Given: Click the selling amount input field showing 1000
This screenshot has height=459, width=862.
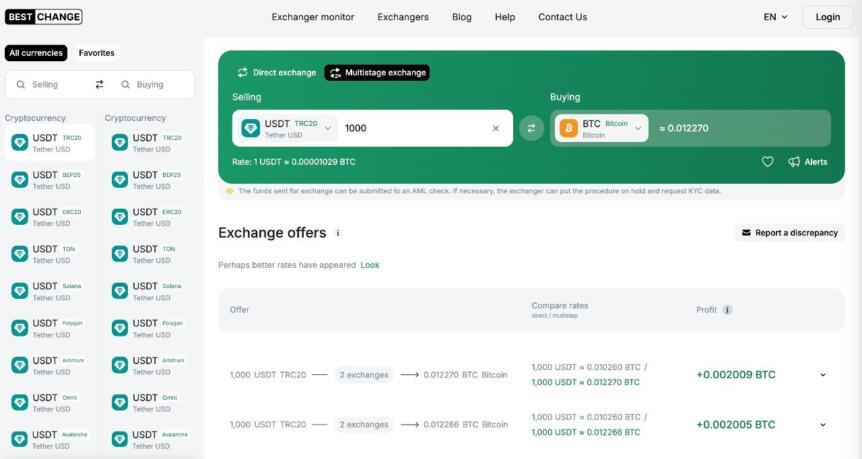Looking at the screenshot, I should 410,128.
